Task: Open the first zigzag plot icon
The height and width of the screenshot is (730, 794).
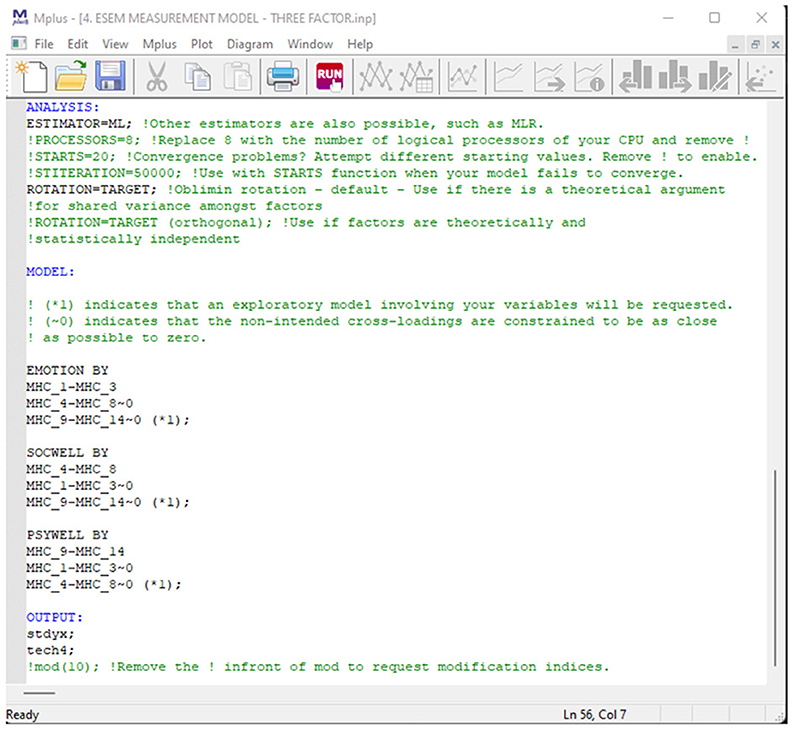Action: coord(376,76)
